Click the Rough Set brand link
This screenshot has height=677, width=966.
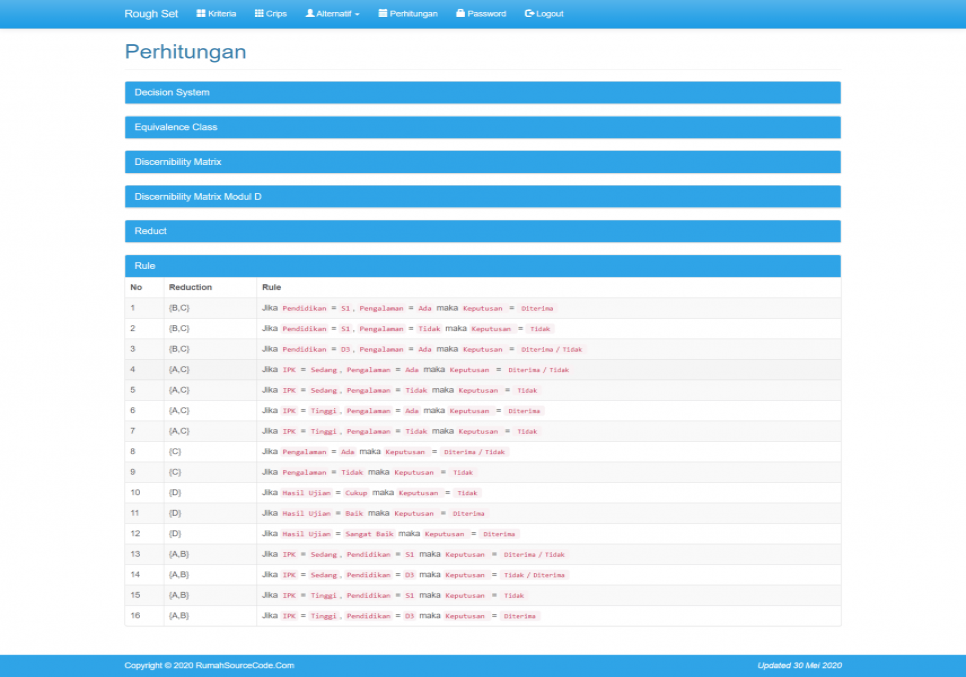(x=151, y=14)
